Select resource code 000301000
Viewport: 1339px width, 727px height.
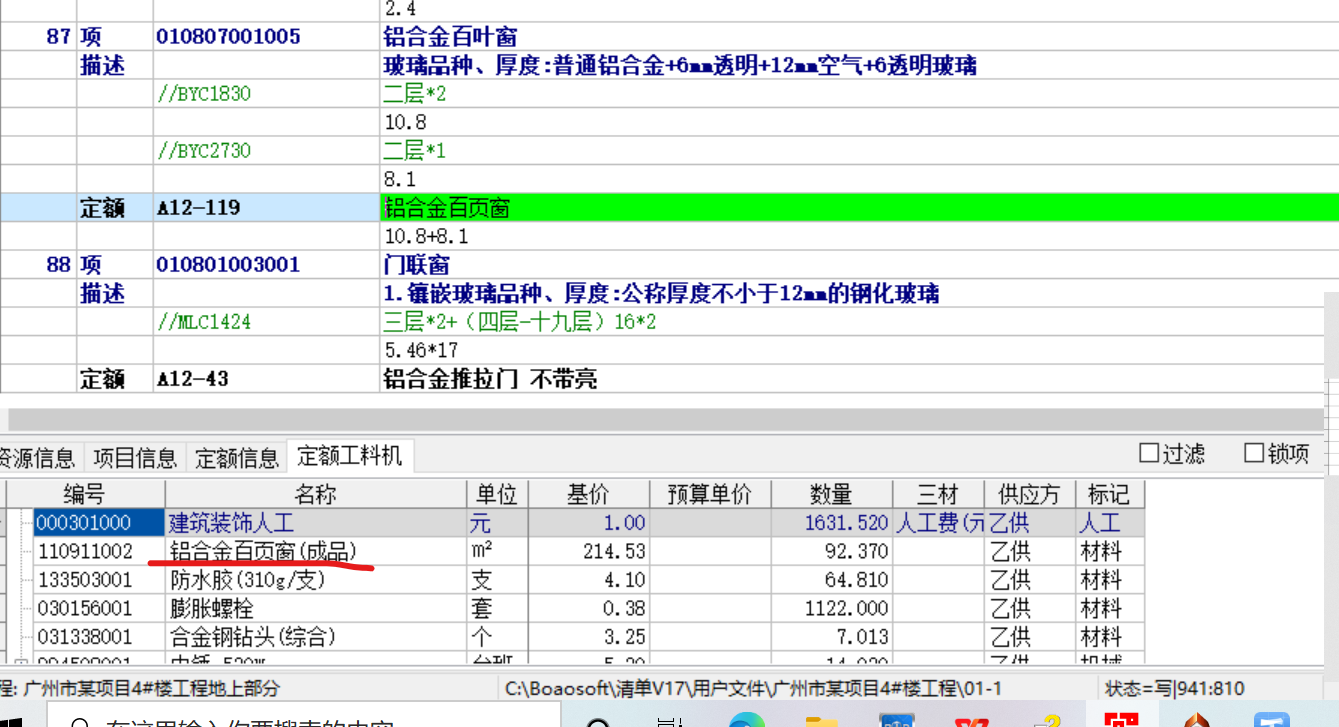coord(98,523)
